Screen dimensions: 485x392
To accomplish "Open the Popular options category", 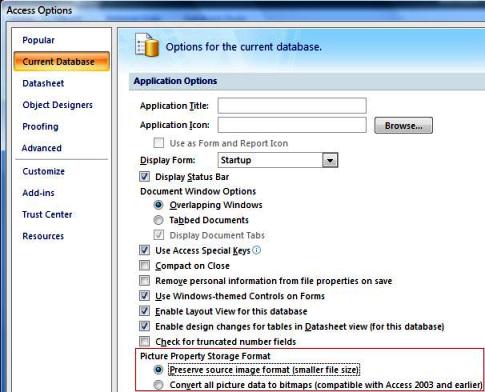I will 38,40.
